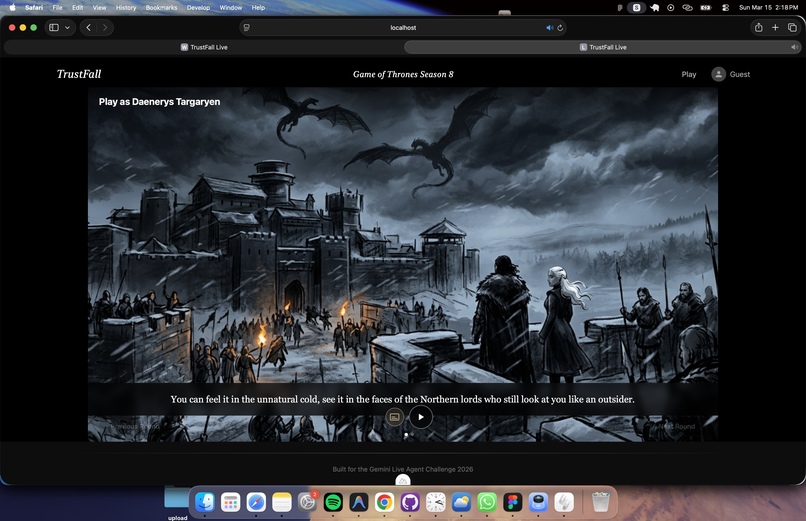Screen dimensions: 806x521
Task: Go to the Next Round
Action: (676, 426)
